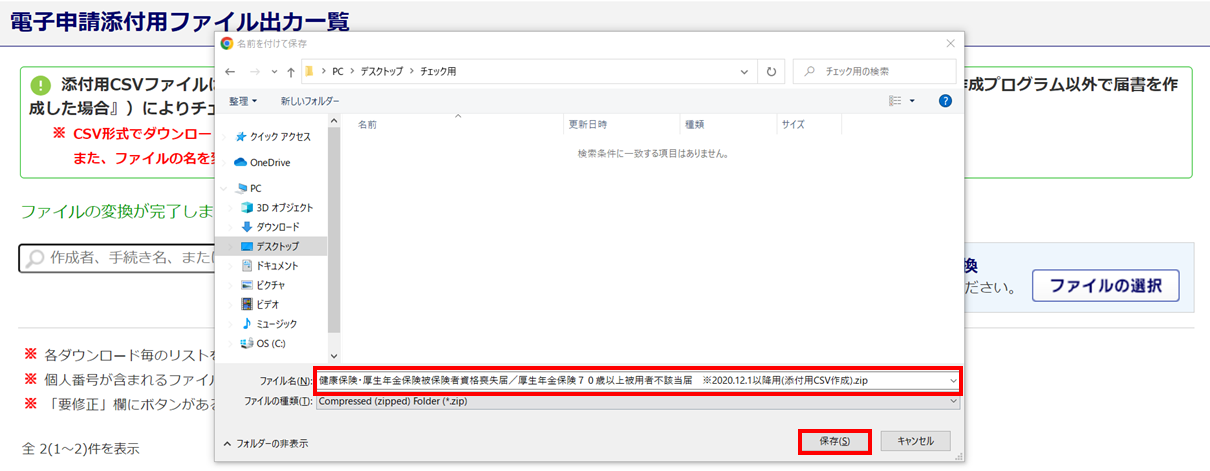The image size is (1210, 471).
Task: Click キャンセル button
Action: coord(915,441)
